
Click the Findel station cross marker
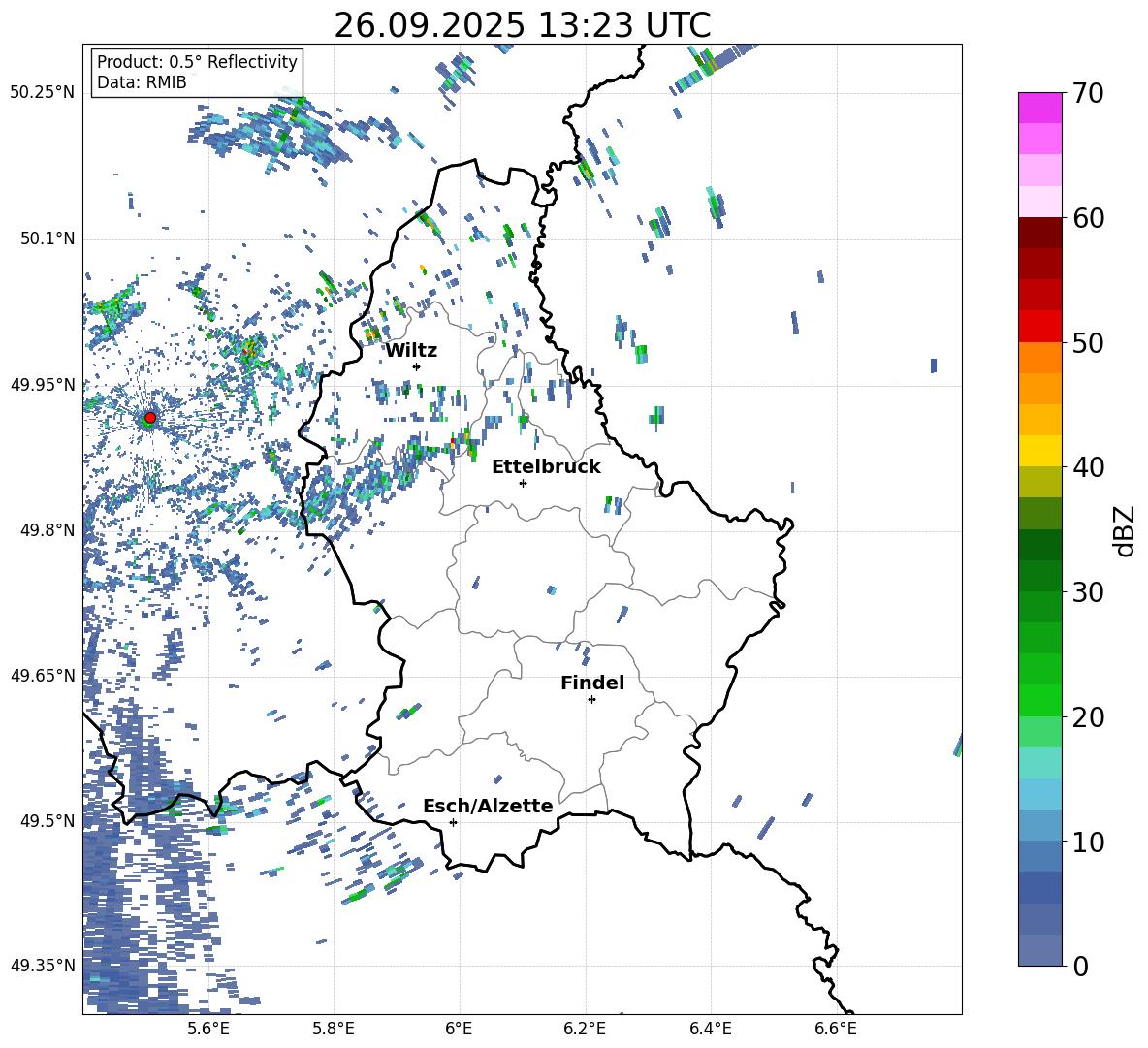click(591, 699)
